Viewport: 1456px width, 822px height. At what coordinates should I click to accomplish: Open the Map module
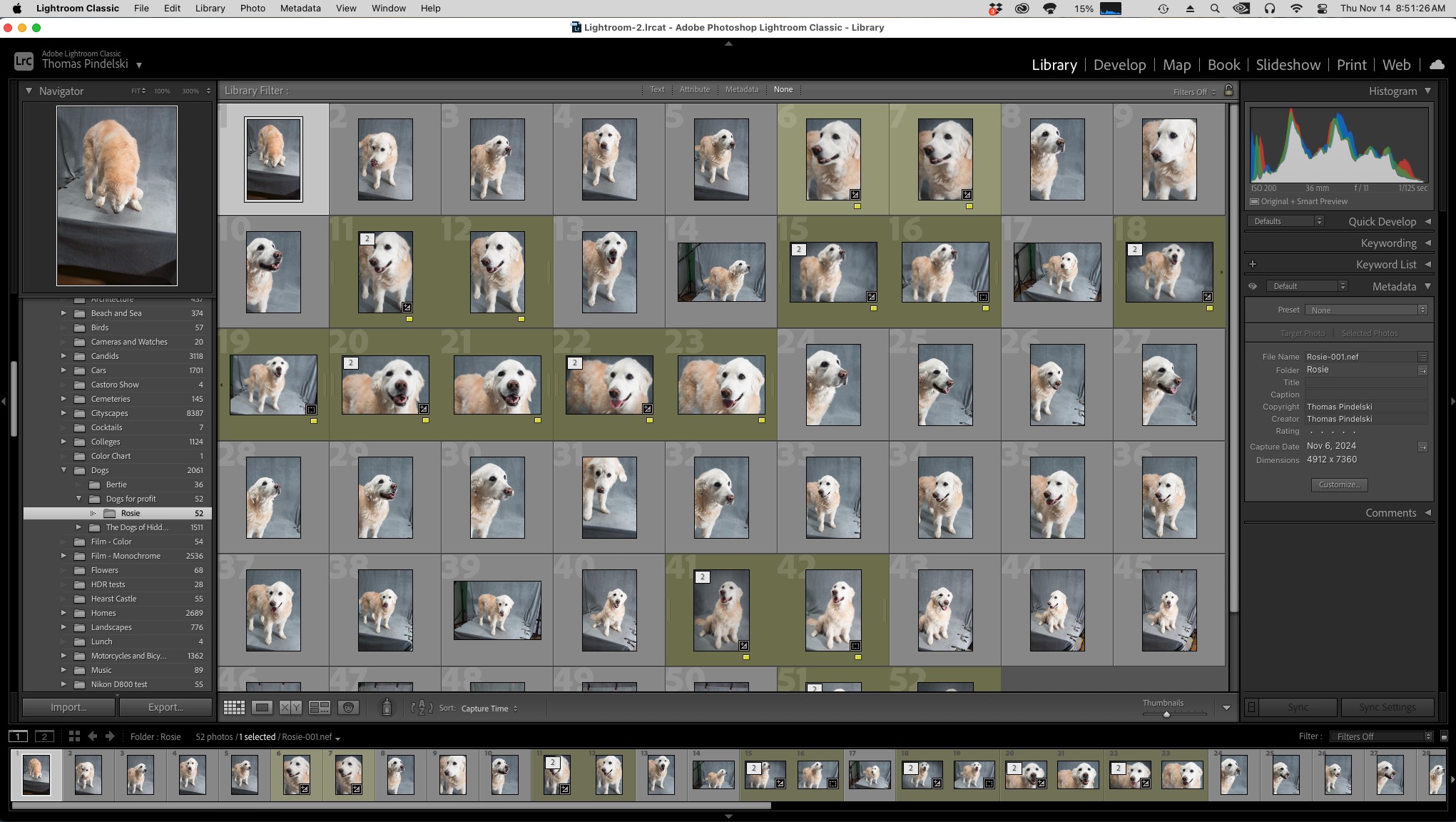point(1176,65)
